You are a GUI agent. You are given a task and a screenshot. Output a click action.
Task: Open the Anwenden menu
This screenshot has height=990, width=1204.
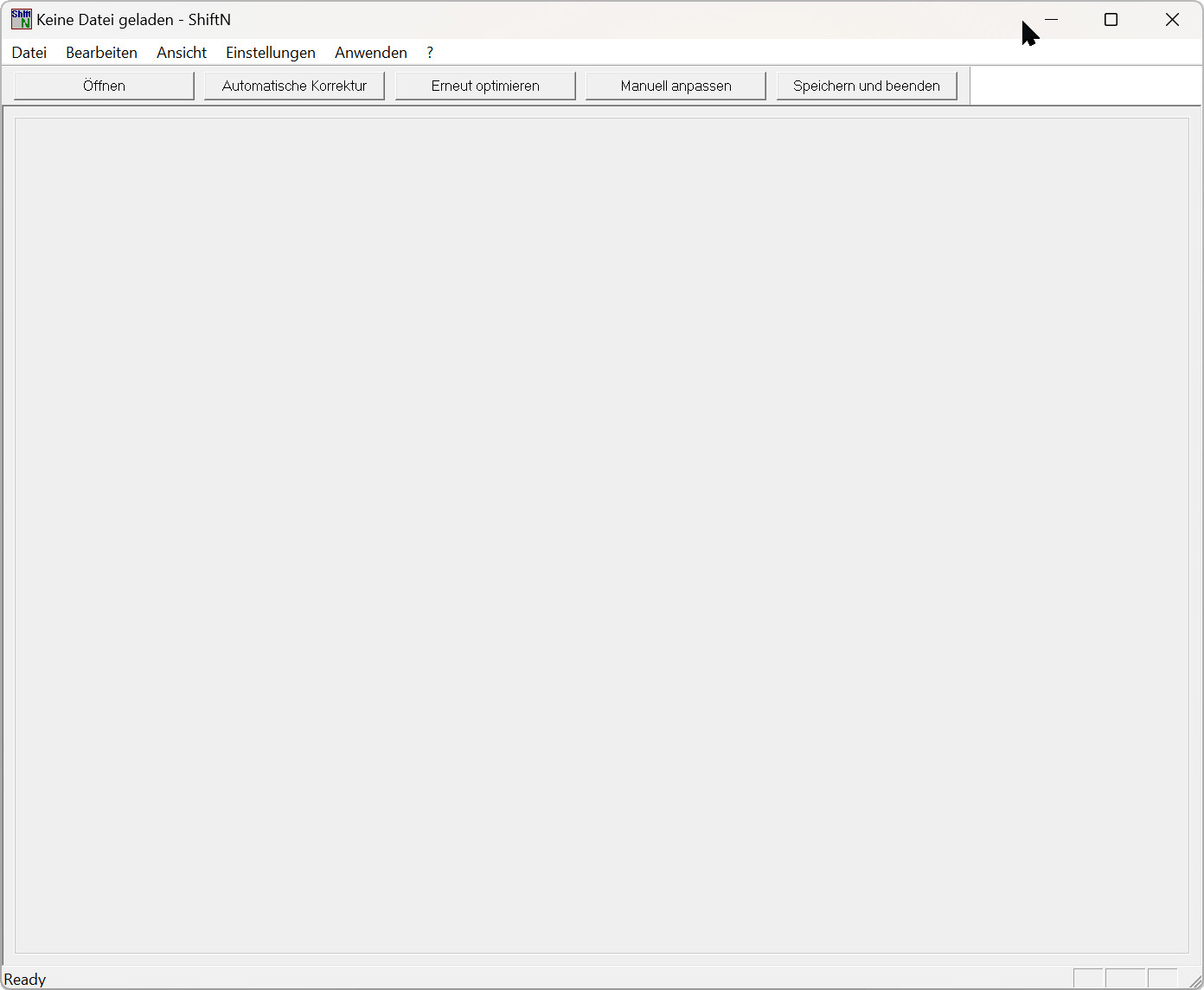tap(371, 53)
